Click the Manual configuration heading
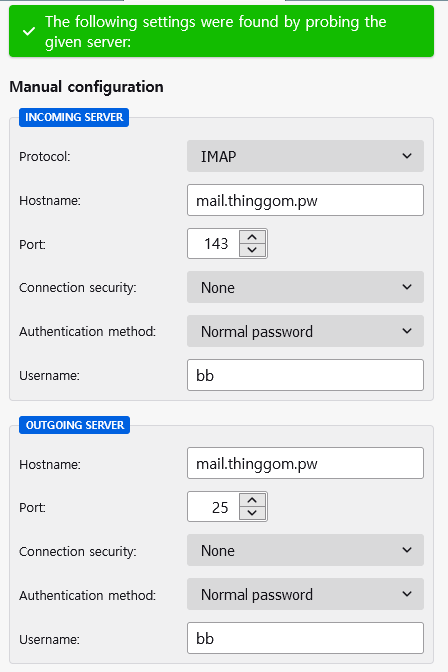The height and width of the screenshot is (672, 448). pos(86,87)
